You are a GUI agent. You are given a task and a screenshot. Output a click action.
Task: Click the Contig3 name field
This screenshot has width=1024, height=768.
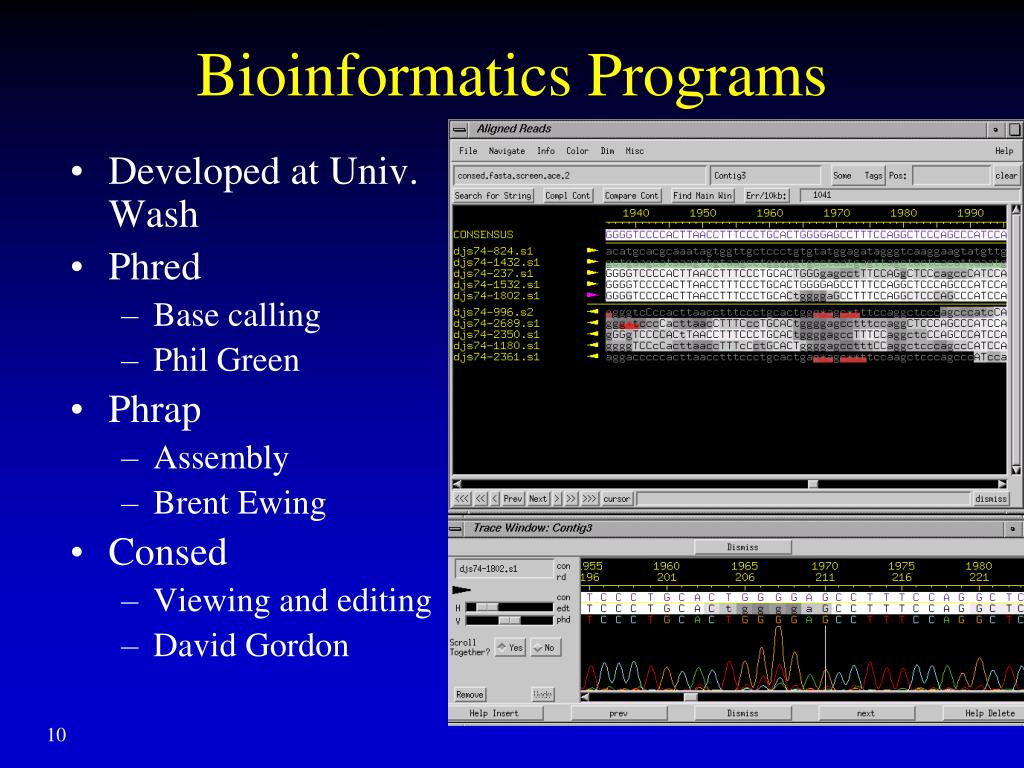click(x=765, y=175)
